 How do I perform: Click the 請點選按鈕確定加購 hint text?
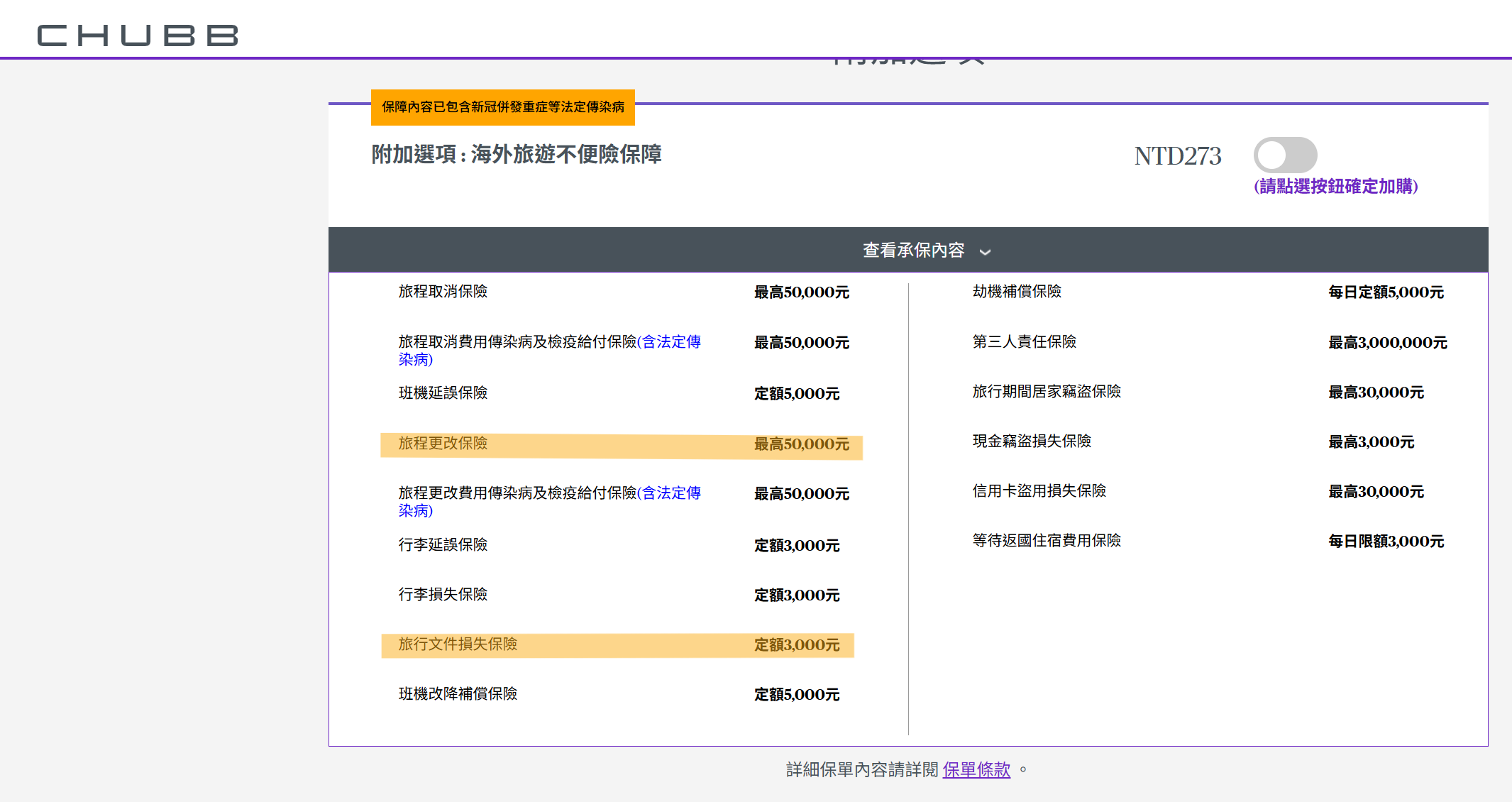point(1335,187)
